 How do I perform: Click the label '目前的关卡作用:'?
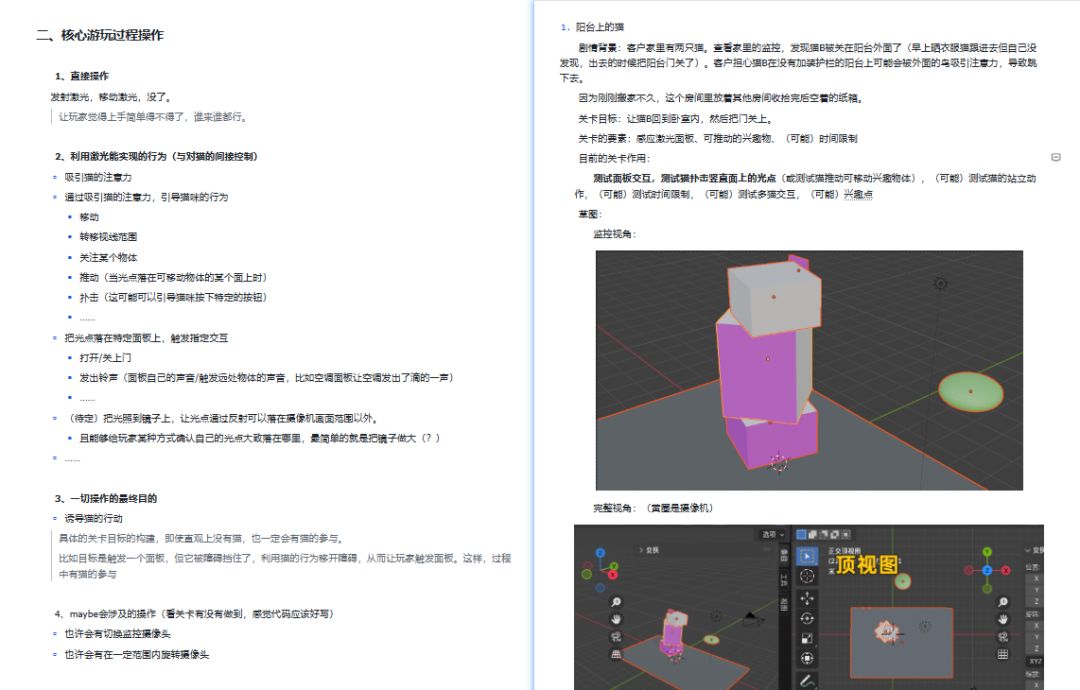click(x=614, y=158)
